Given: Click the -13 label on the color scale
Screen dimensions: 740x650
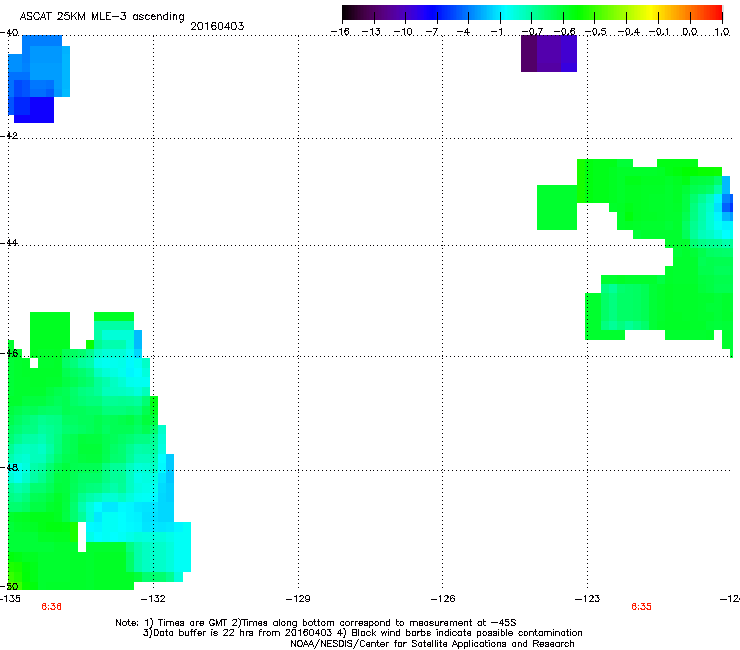Looking at the screenshot, I should (371, 32).
